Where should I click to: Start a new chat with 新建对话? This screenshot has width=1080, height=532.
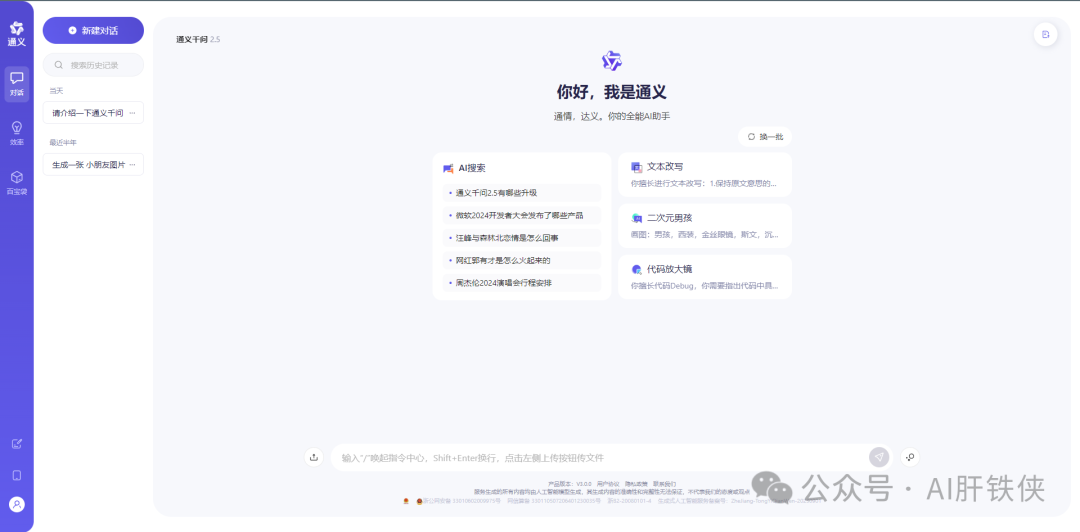pos(93,30)
